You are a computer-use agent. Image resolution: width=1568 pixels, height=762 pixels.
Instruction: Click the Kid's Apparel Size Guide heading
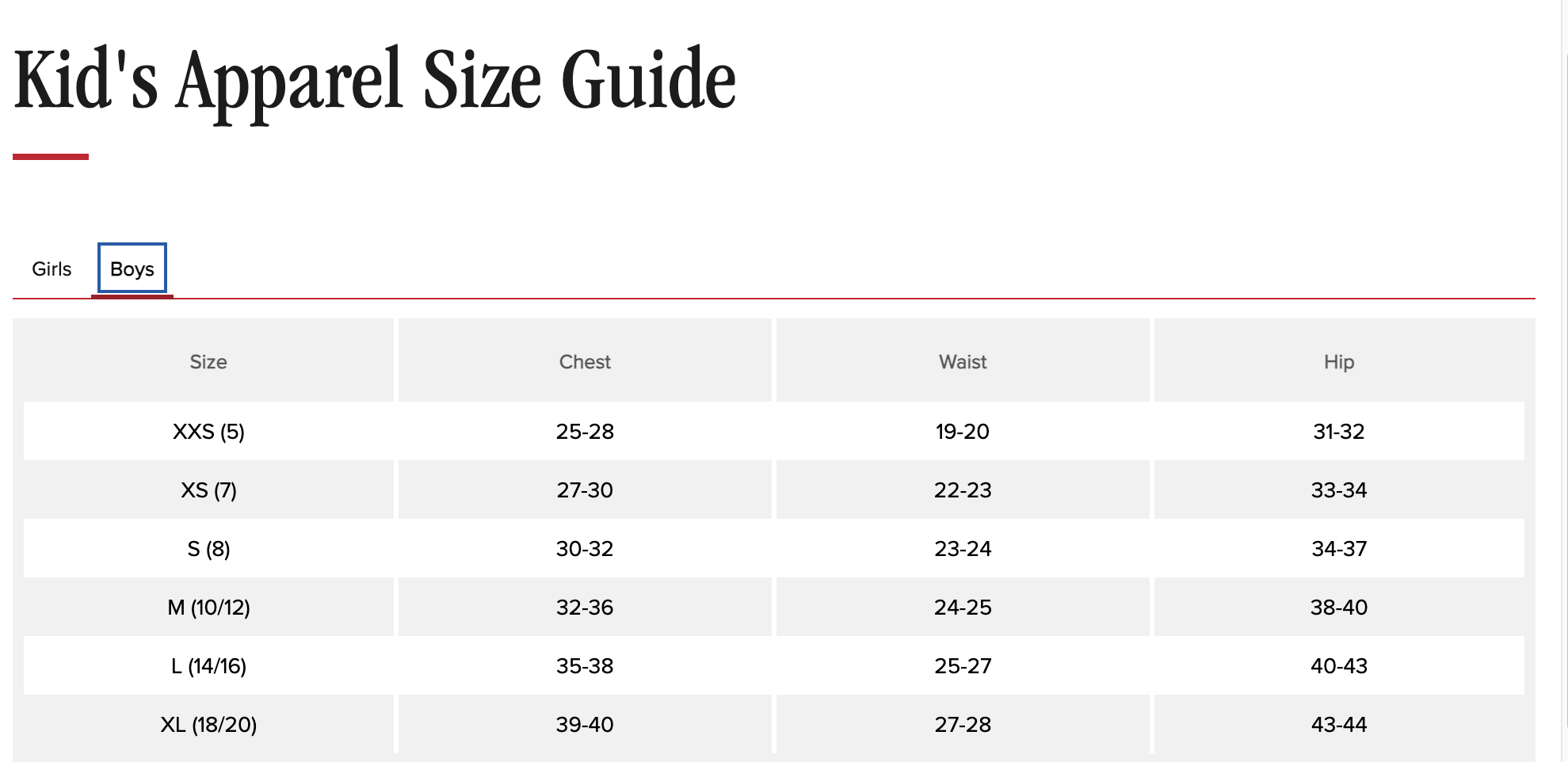click(x=375, y=81)
